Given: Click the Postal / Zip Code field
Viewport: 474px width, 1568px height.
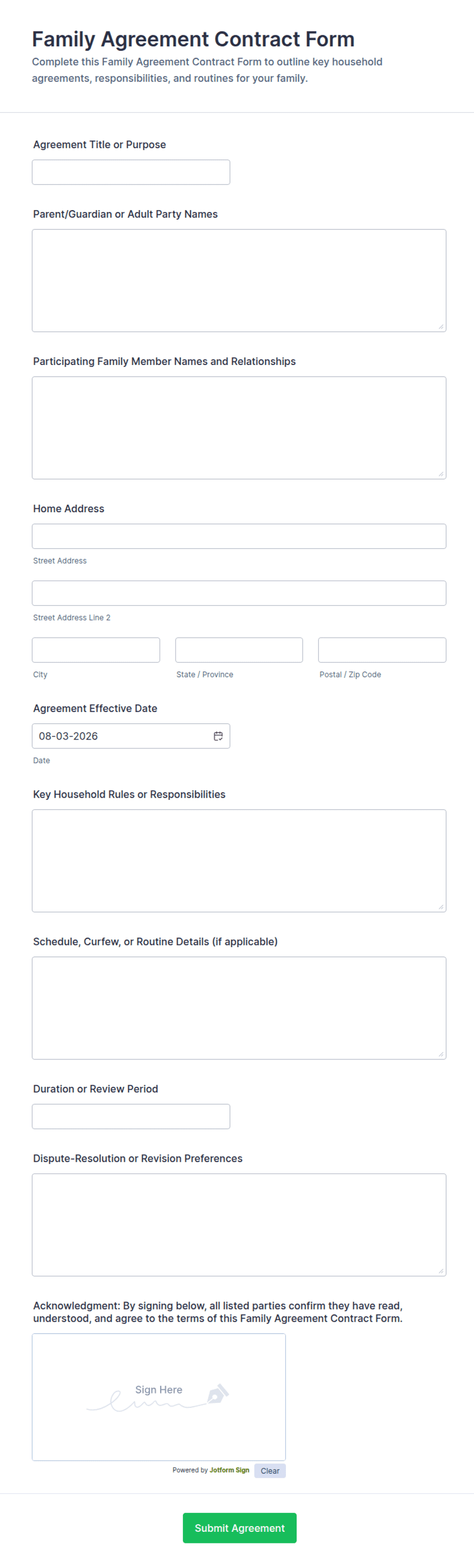Looking at the screenshot, I should pyautogui.click(x=382, y=650).
